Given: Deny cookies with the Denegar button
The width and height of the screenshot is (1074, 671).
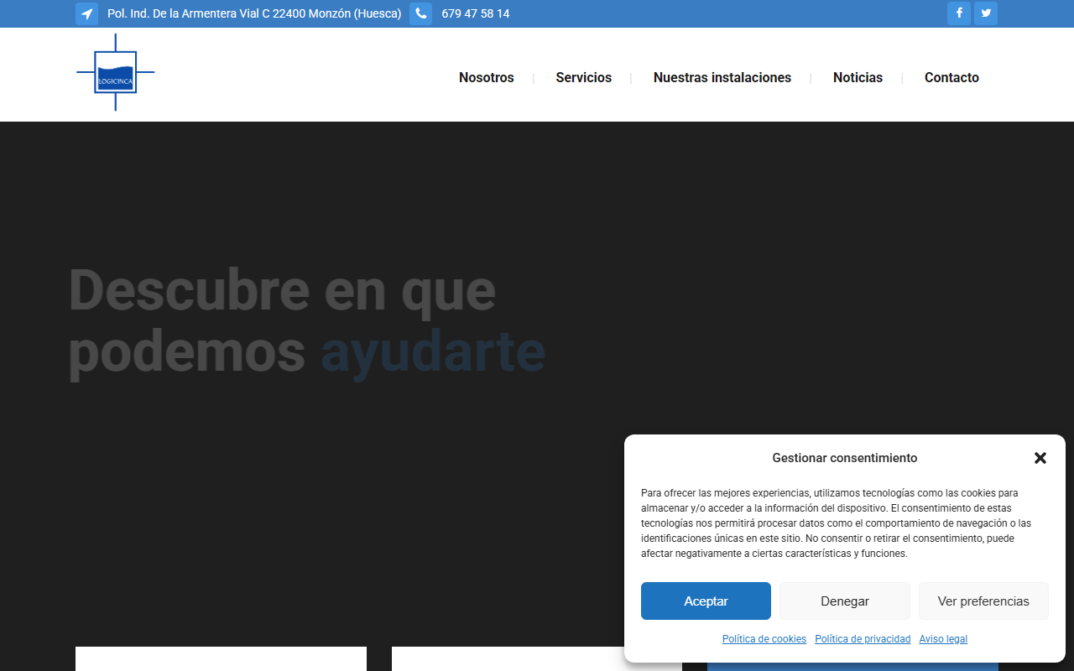Looking at the screenshot, I should point(845,601).
